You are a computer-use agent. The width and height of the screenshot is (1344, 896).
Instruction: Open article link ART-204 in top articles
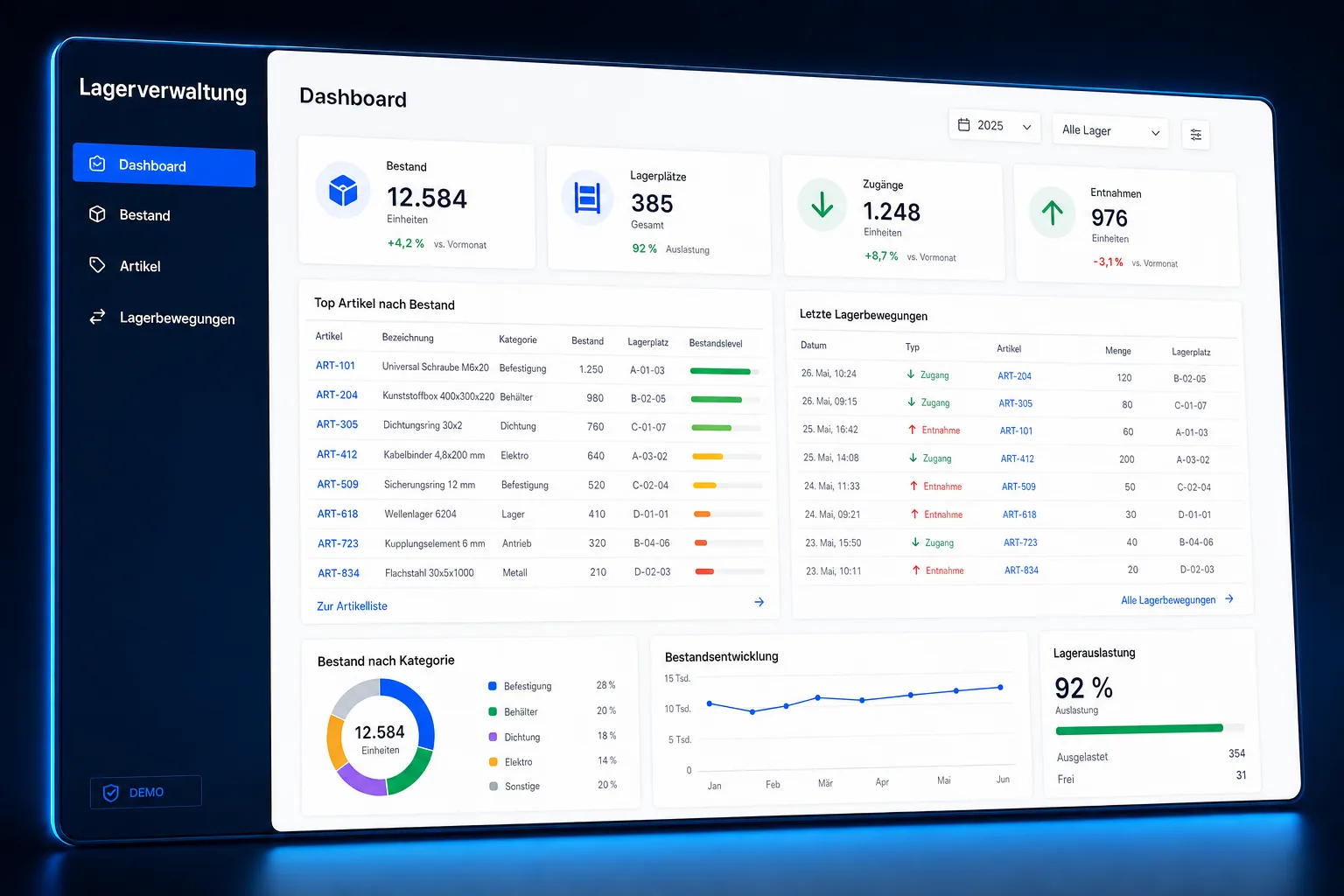(x=337, y=395)
